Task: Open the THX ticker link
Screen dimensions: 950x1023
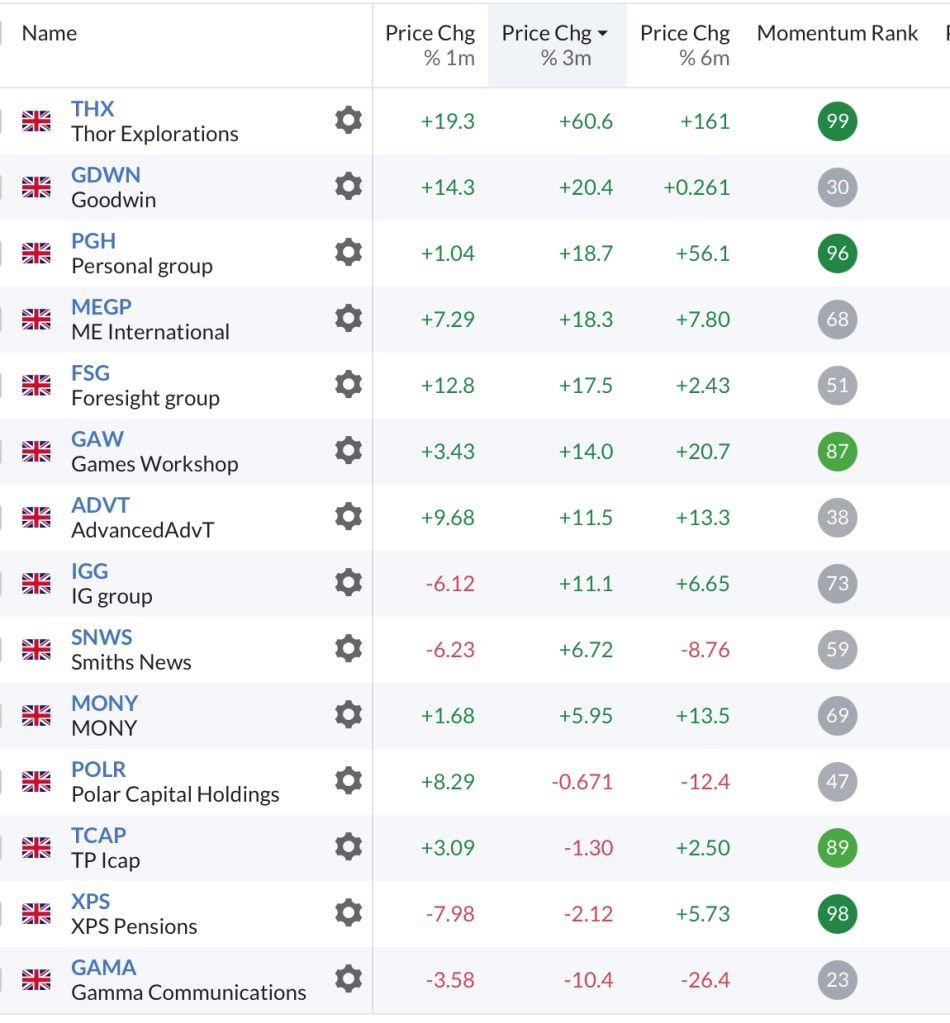Action: (93, 108)
